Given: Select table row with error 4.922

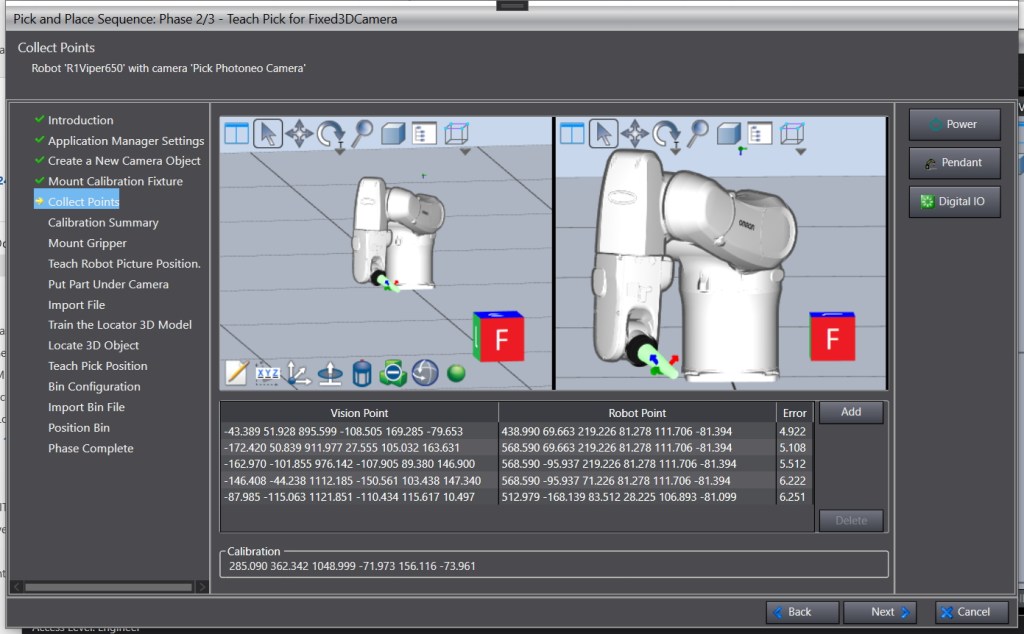Looking at the screenshot, I should pyautogui.click(x=517, y=432).
